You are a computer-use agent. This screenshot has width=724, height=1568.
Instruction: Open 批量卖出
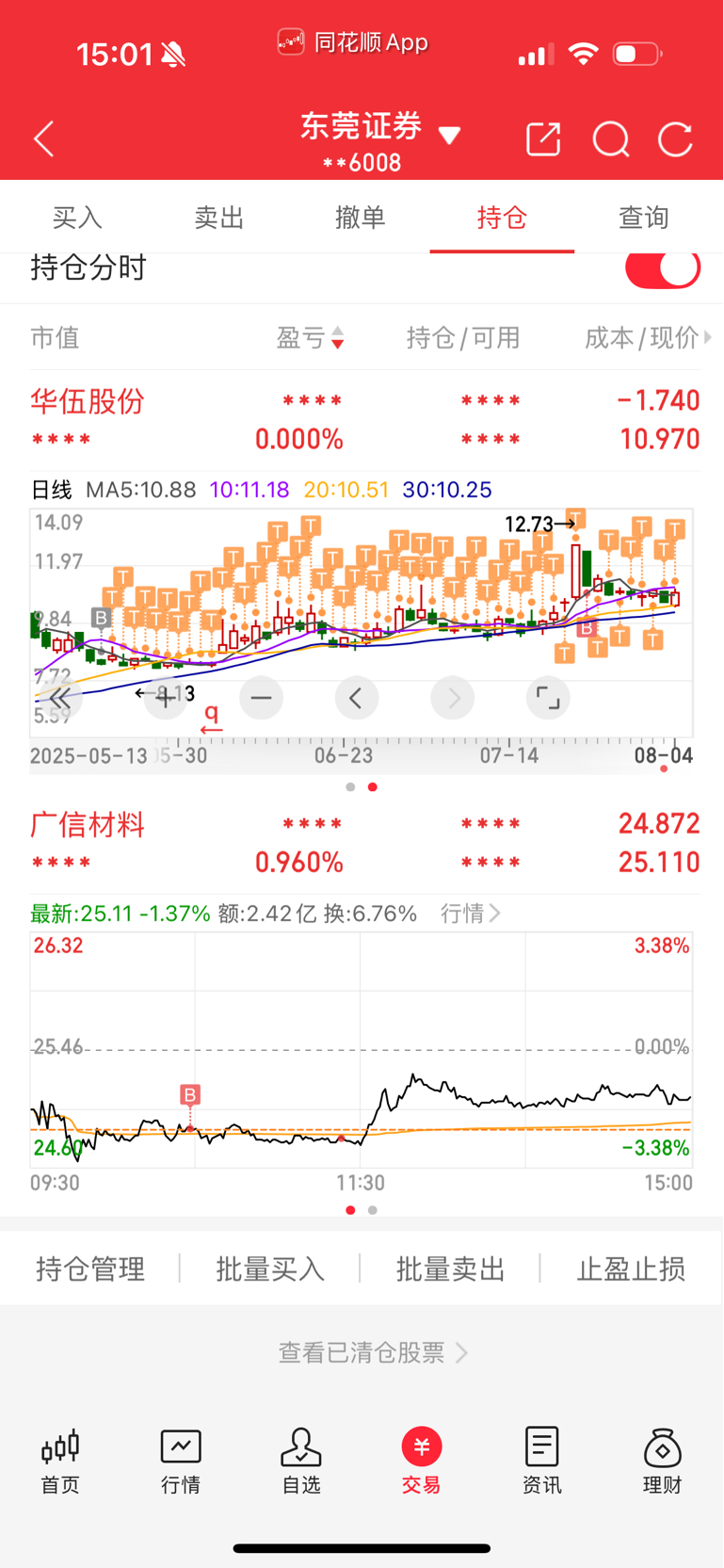(450, 1269)
